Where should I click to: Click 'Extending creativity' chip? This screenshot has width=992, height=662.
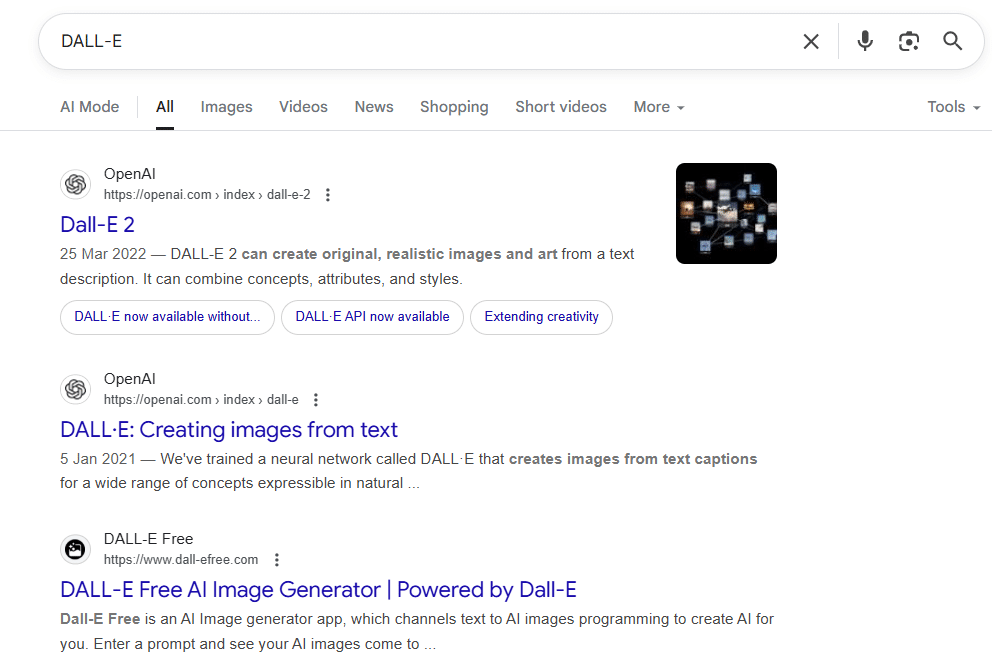pos(542,317)
